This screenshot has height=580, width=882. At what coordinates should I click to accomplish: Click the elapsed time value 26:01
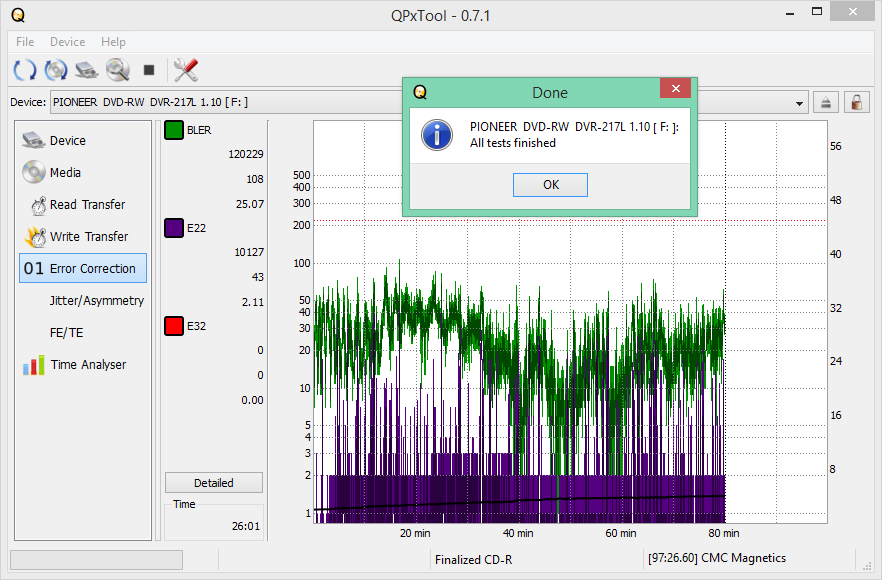point(246,526)
